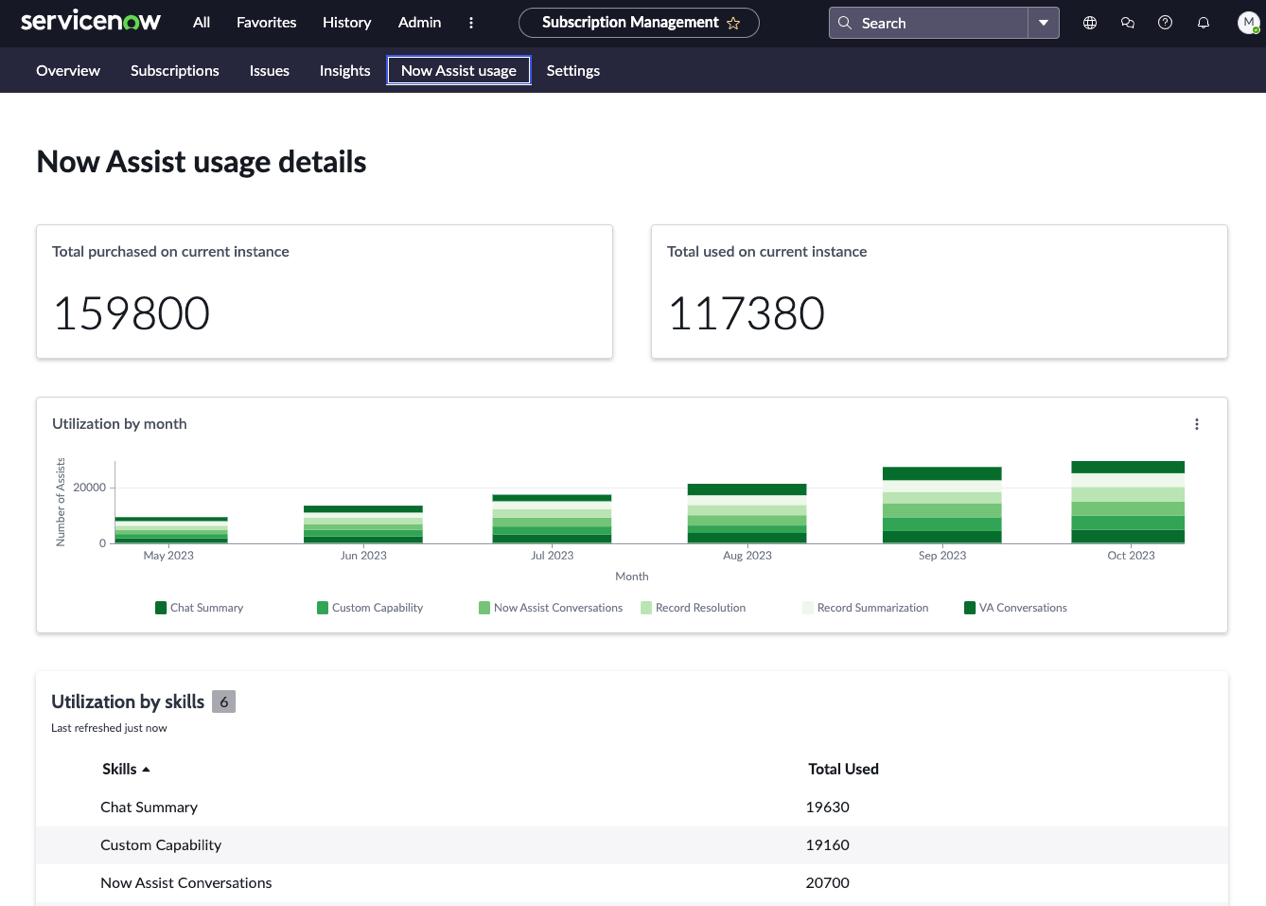Click the Chat Summary row name

149,807
